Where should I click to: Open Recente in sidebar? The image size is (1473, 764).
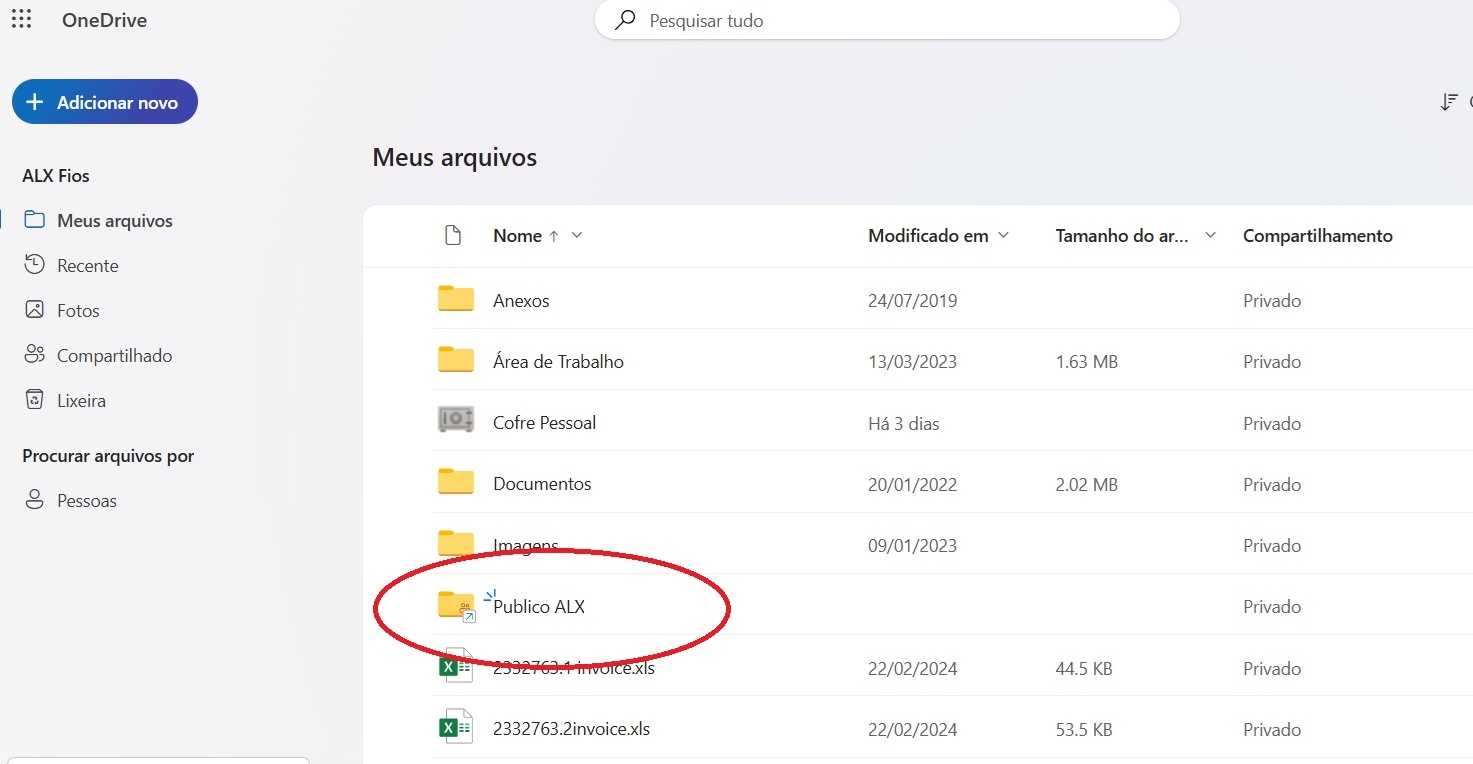(x=88, y=266)
